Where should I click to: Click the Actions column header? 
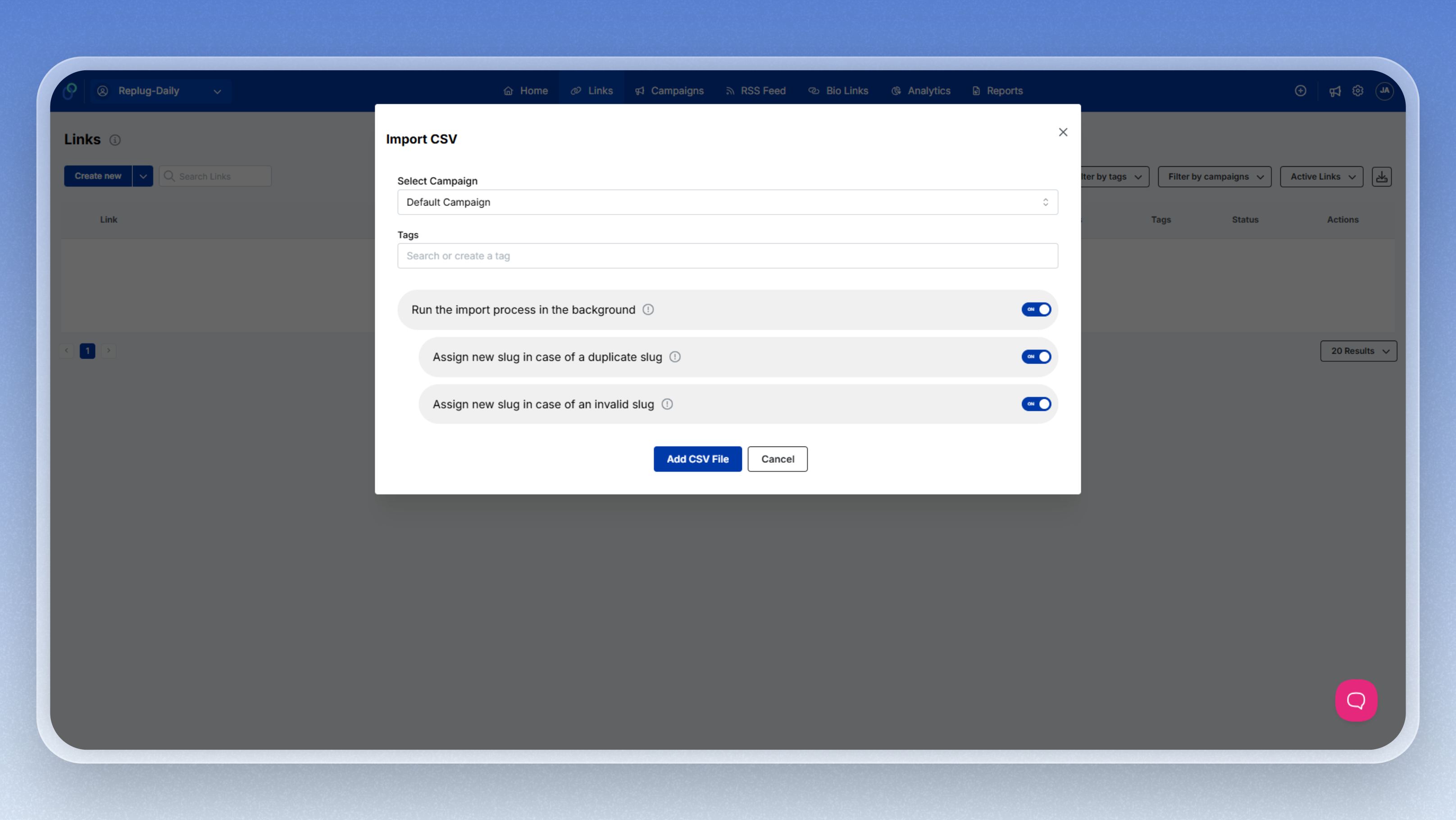(x=1342, y=220)
